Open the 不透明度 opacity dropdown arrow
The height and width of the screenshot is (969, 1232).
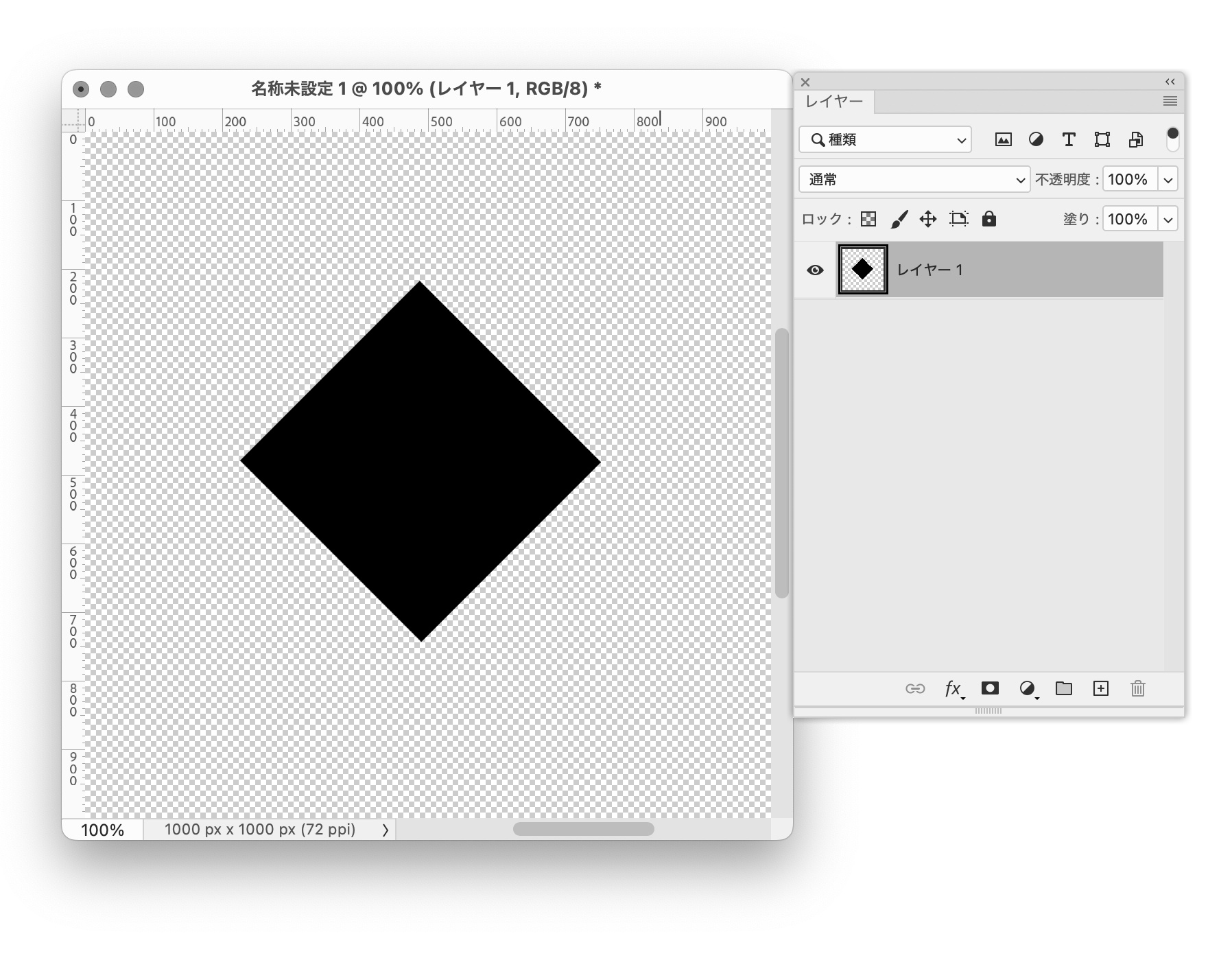point(1168,179)
